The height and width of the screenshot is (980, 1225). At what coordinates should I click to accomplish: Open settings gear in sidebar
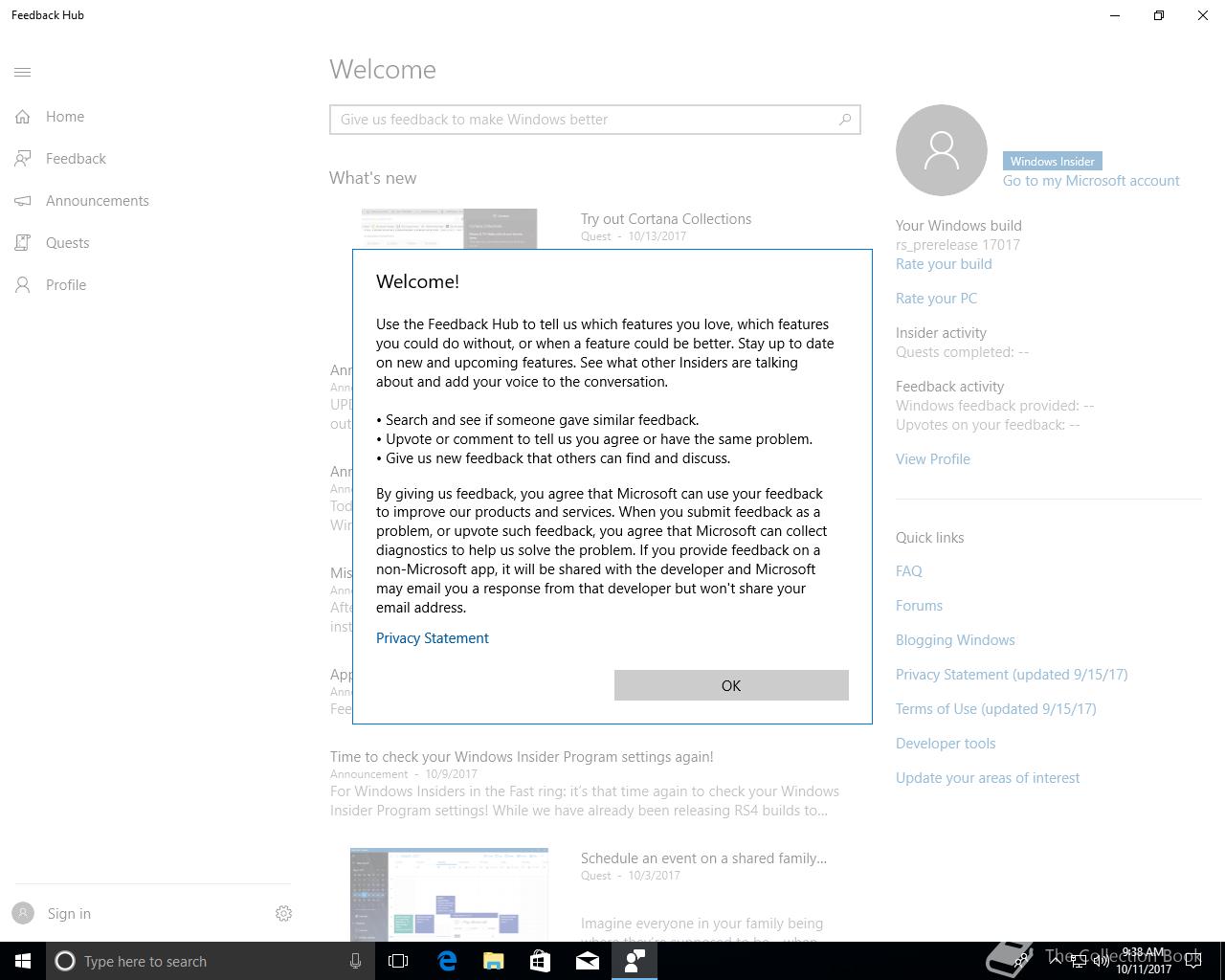(283, 914)
